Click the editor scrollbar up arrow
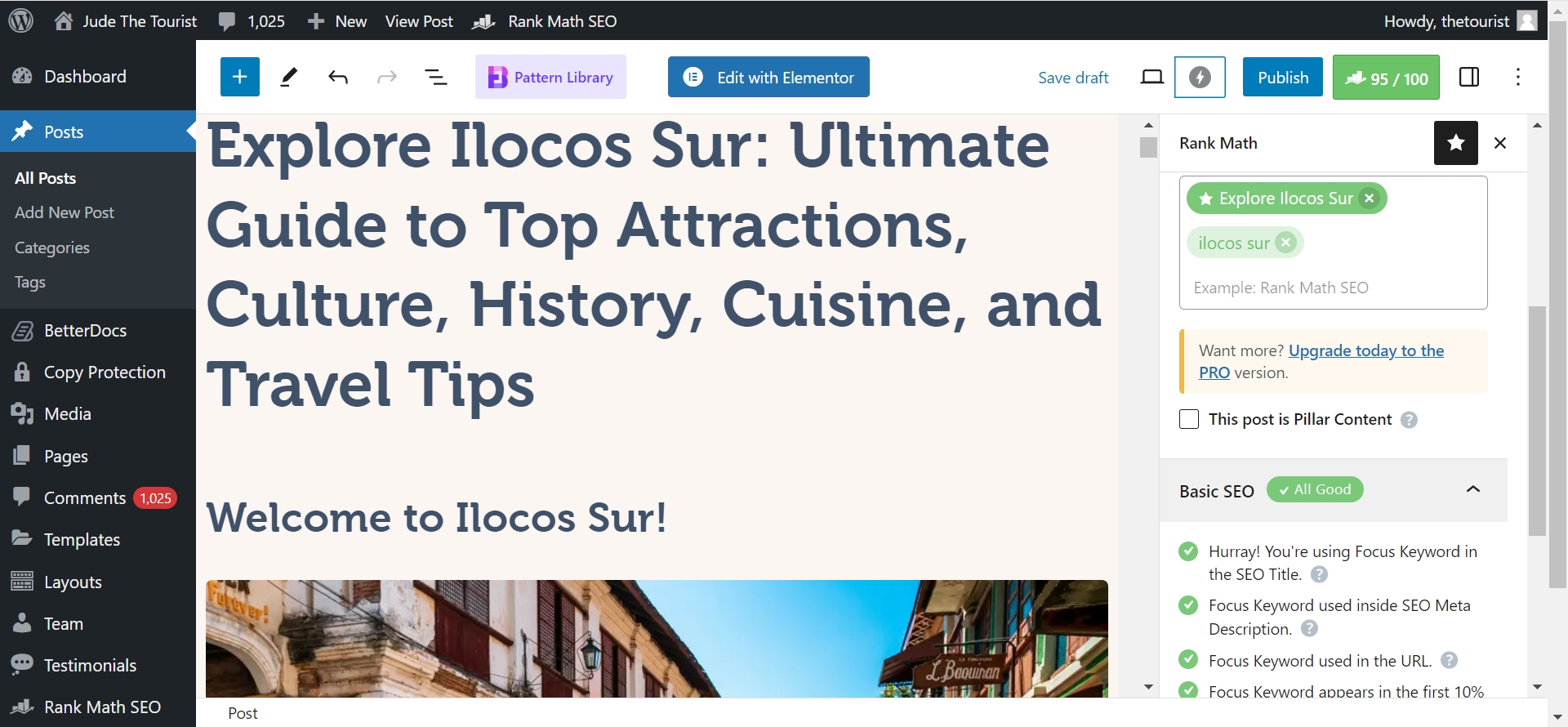Viewport: 1568px width, 727px height. click(1148, 125)
